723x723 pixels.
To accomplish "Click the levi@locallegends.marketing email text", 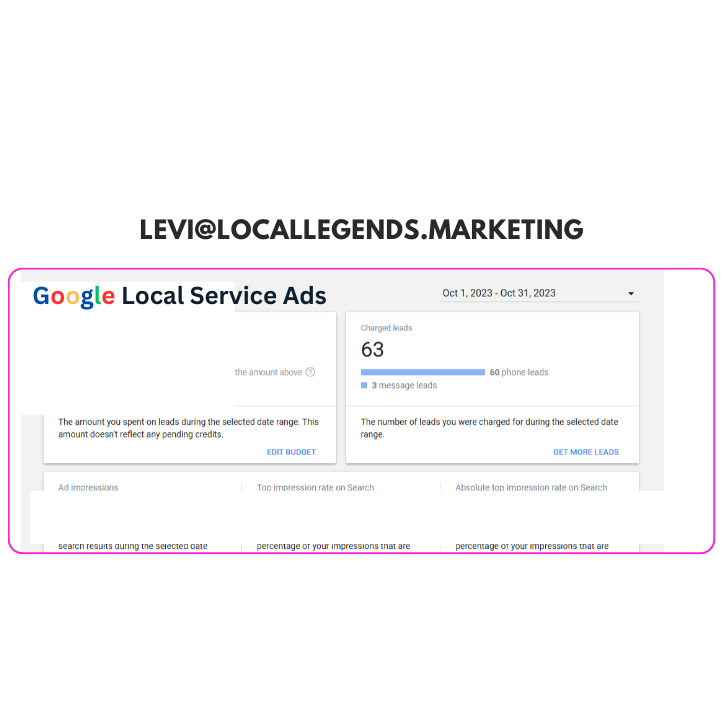I will pos(362,230).
